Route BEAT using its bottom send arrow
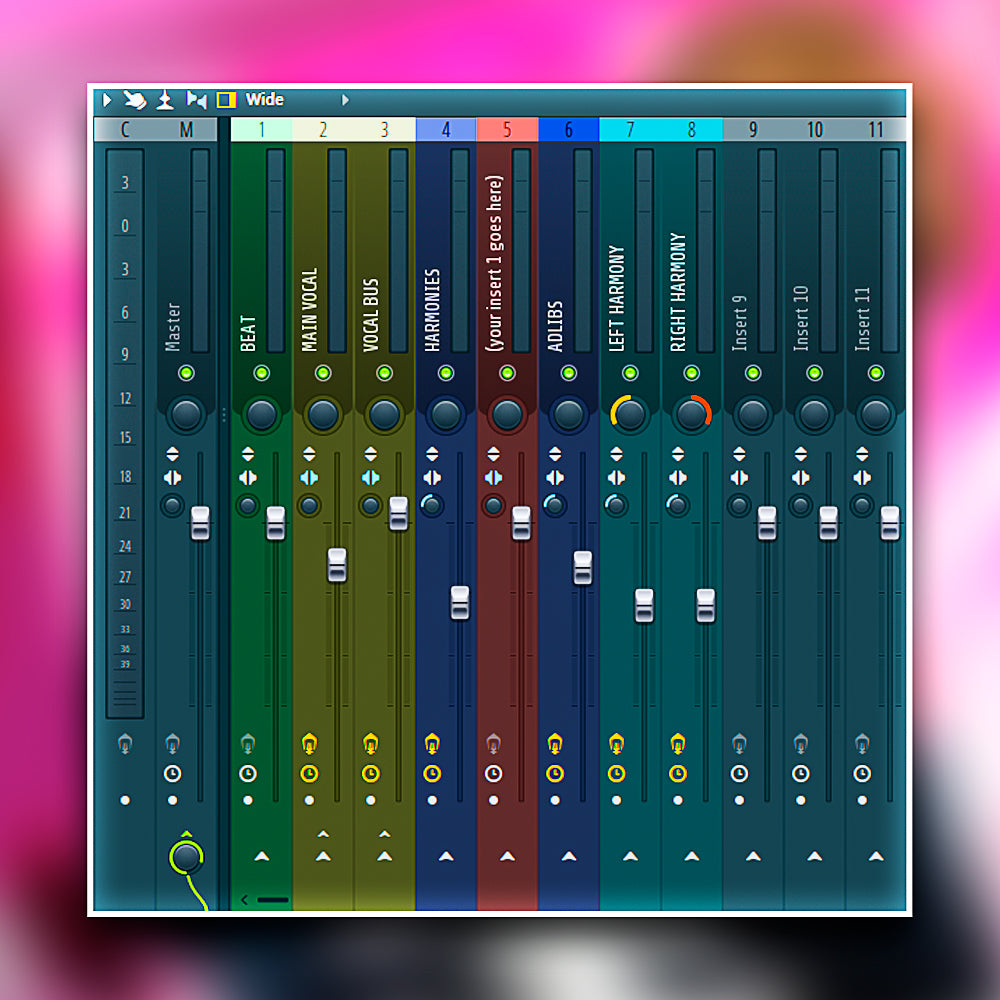This screenshot has height=1000, width=1000. pos(261,856)
